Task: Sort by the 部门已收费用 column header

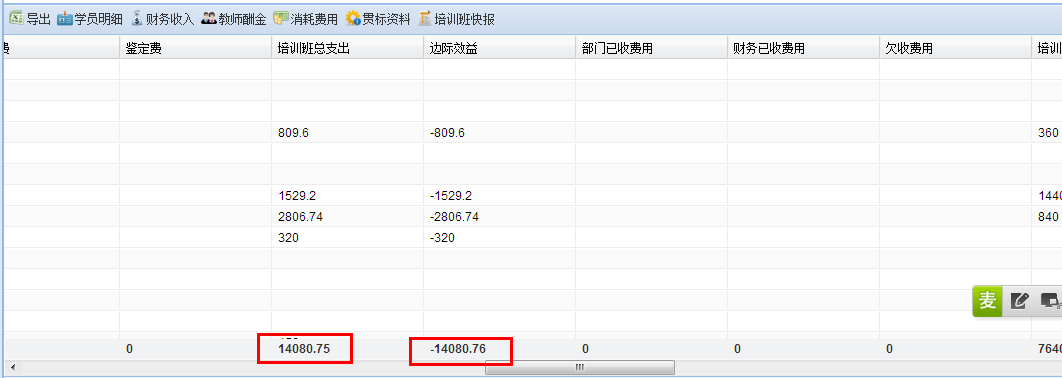Action: click(651, 48)
